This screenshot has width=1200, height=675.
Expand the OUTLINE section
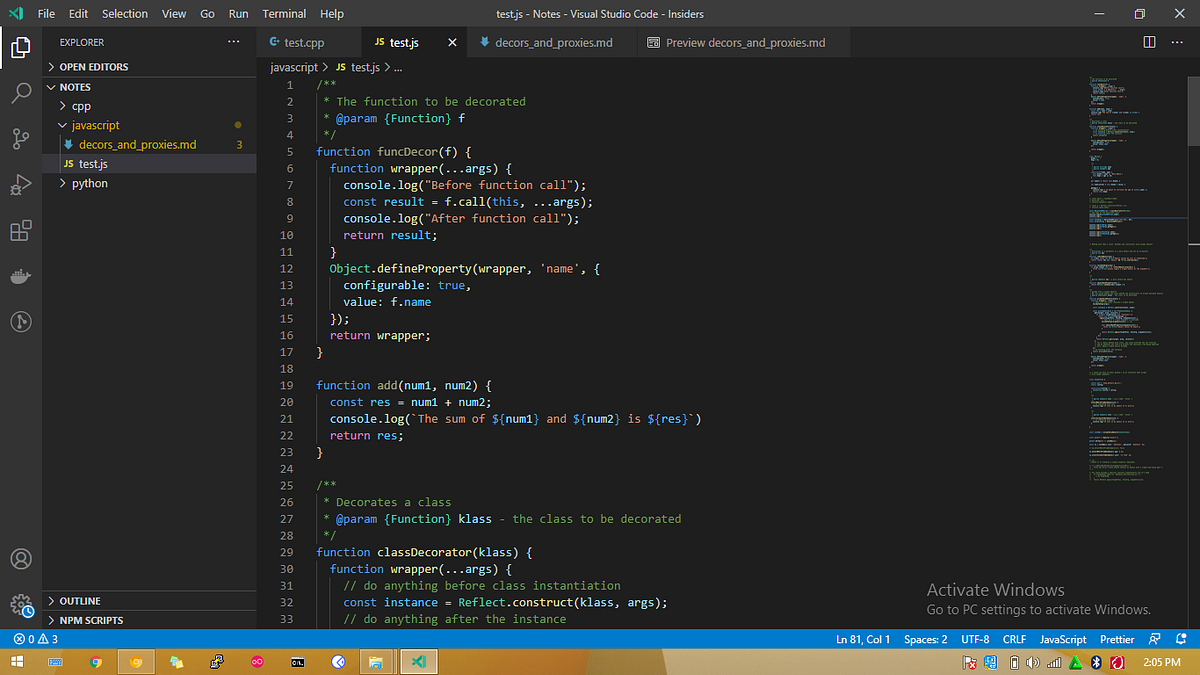pos(150,601)
